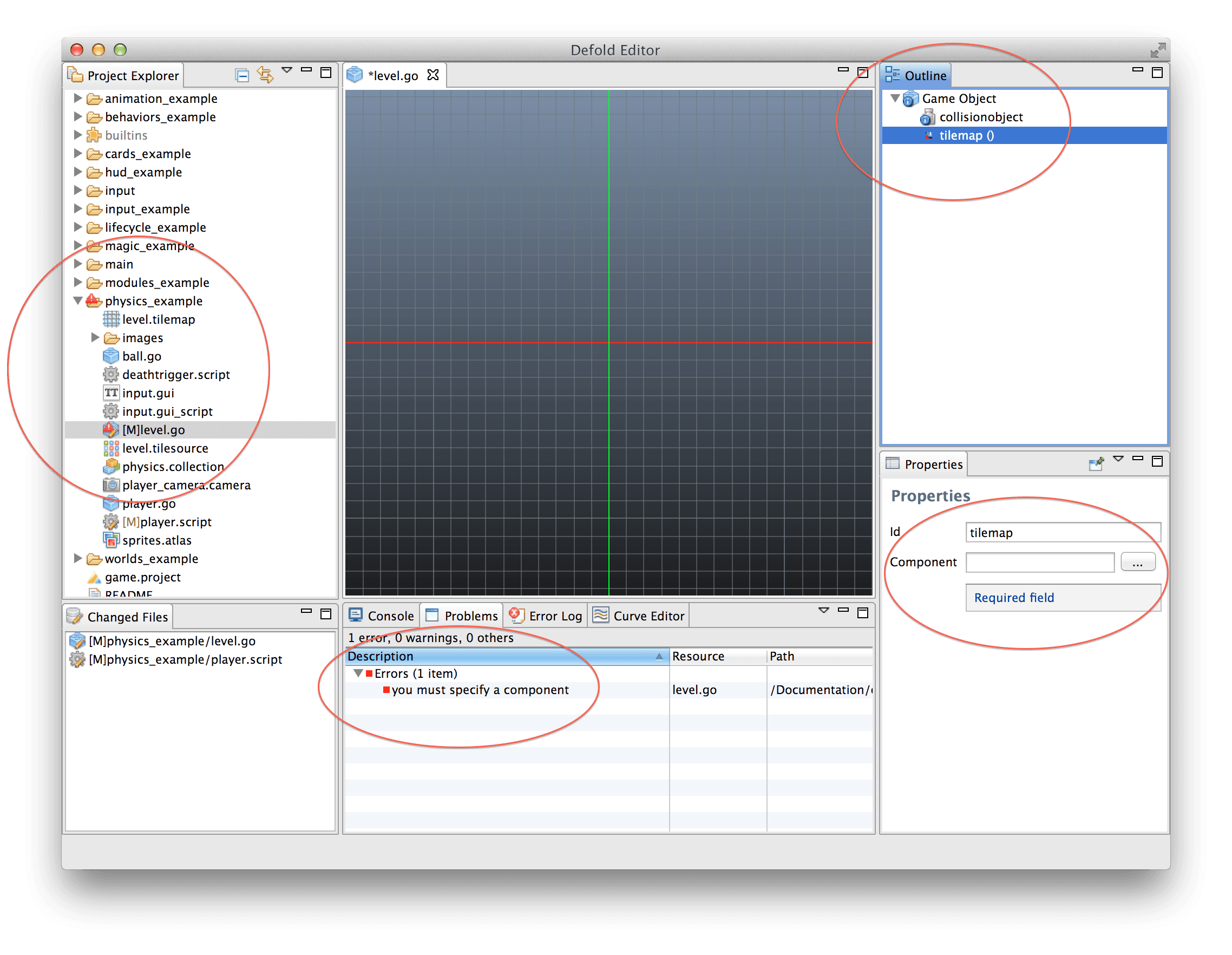Open the level.tilemap file icon
1232x955 pixels.
(x=112, y=319)
